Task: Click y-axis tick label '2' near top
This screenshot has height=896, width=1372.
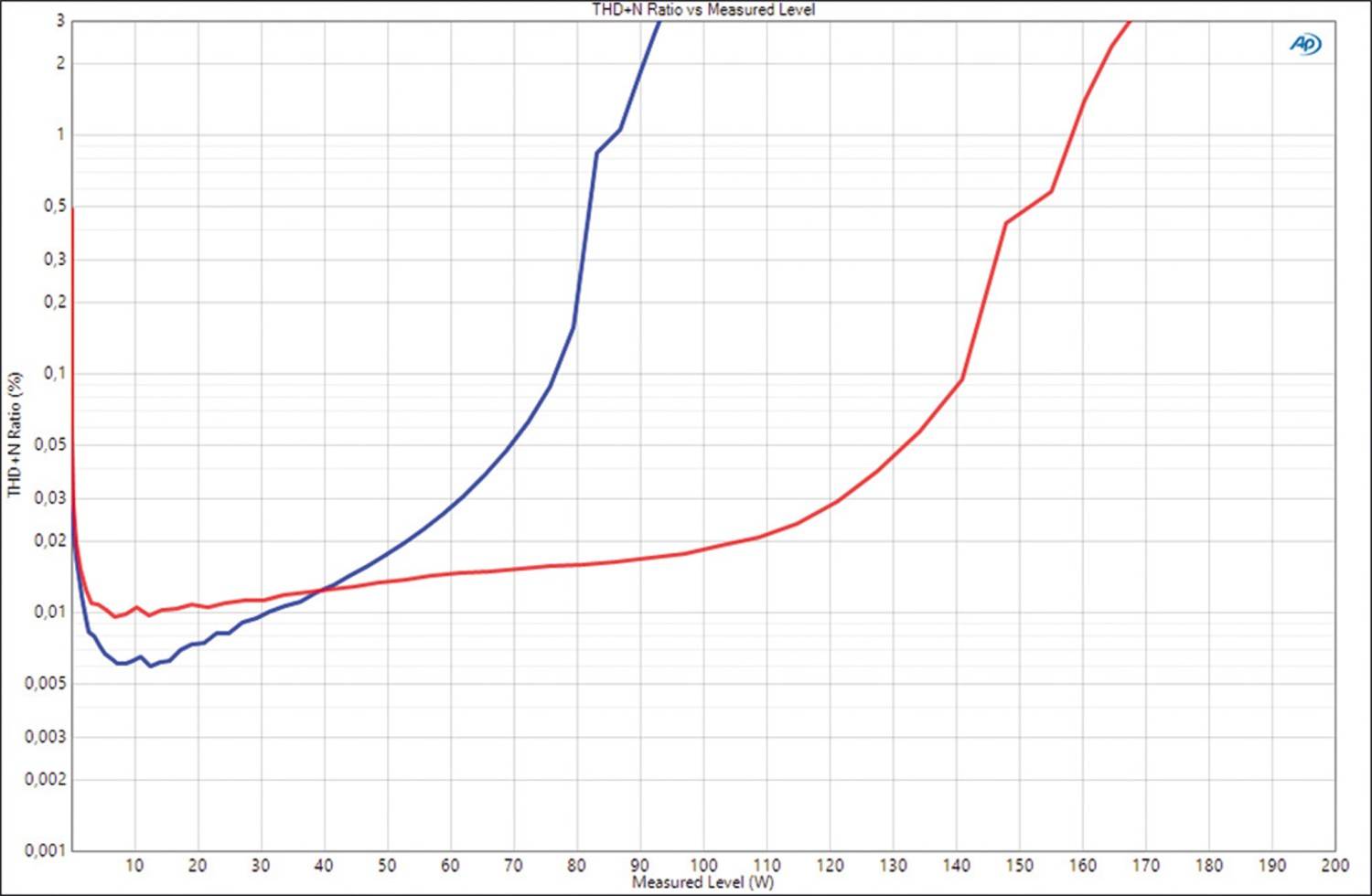Action: 61,63
